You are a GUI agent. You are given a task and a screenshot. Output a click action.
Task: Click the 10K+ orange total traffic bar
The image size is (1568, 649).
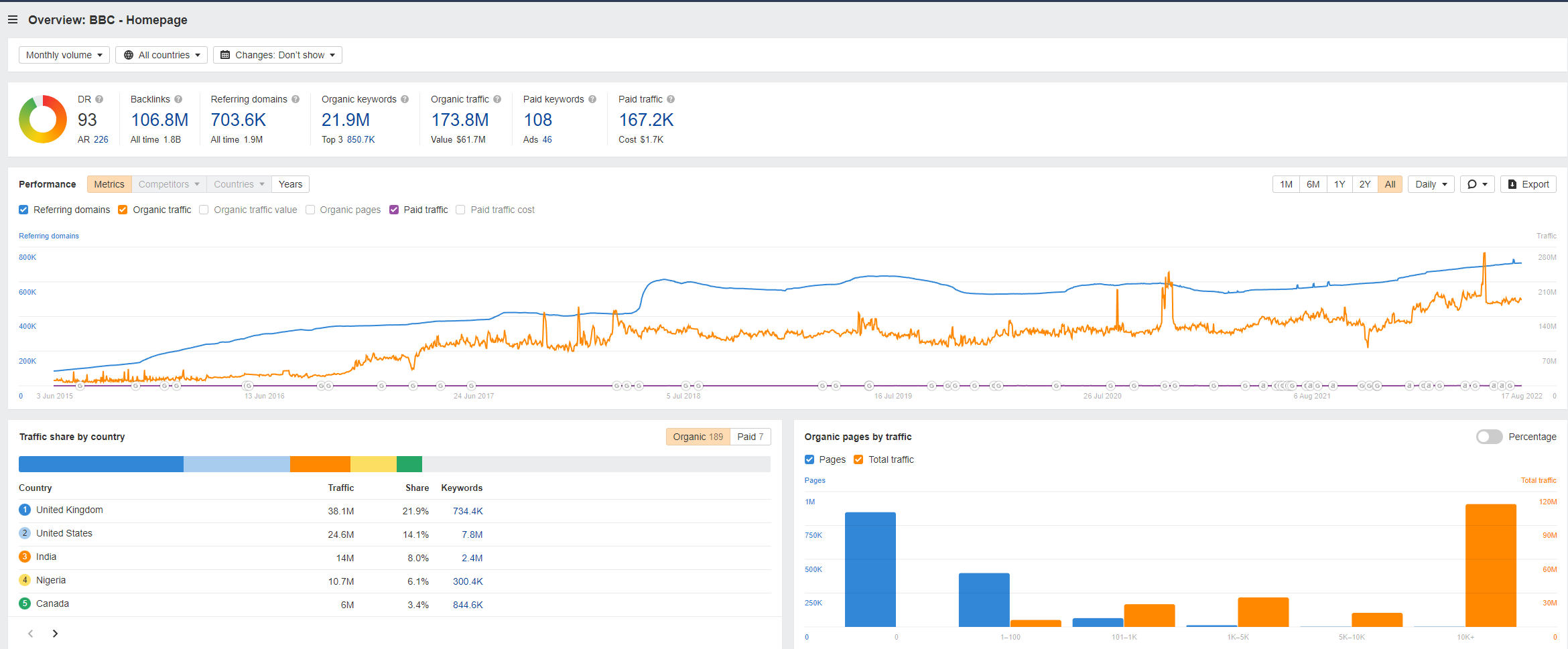[x=1491, y=565]
